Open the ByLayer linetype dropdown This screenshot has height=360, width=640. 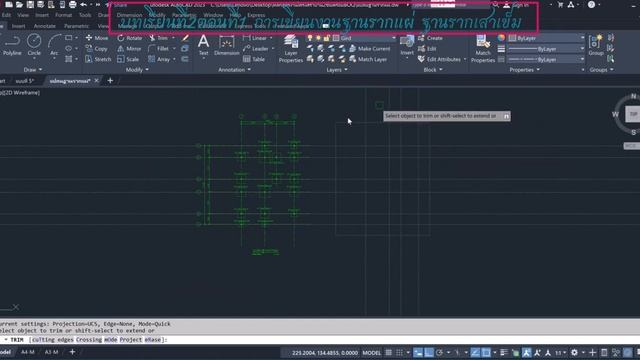546,59
